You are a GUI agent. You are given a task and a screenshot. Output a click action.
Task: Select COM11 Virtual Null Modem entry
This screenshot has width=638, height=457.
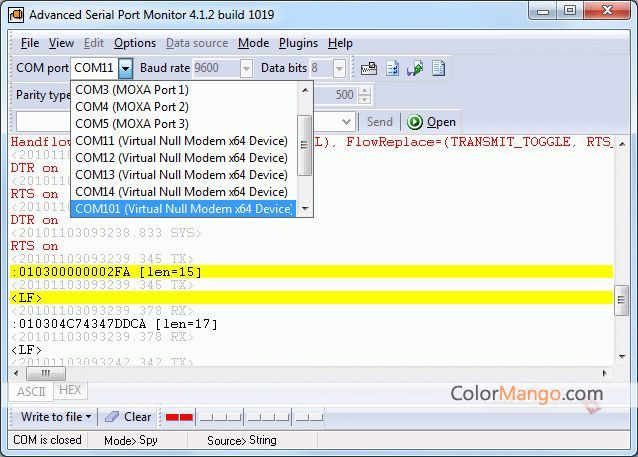[x=184, y=141]
